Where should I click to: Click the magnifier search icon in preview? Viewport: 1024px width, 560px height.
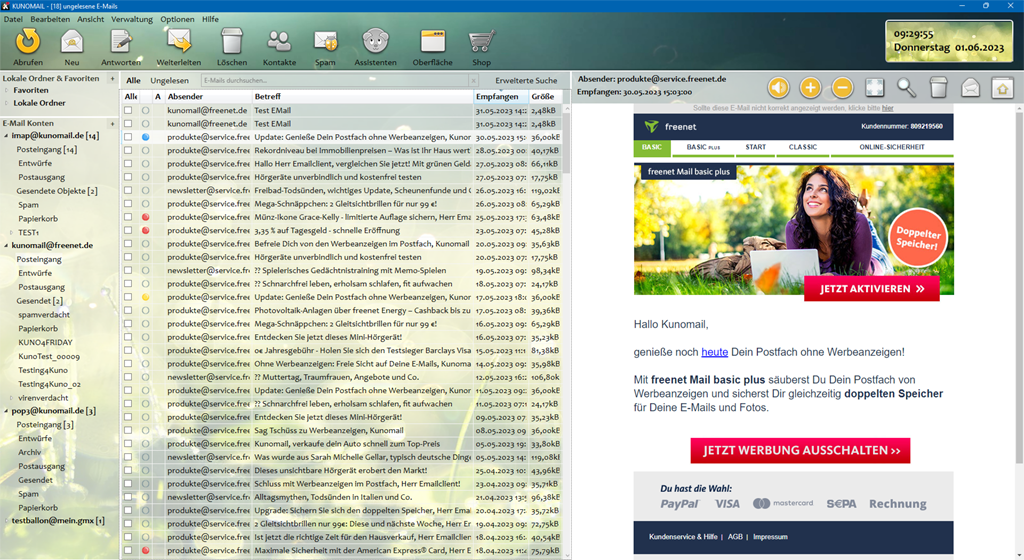[x=906, y=87]
